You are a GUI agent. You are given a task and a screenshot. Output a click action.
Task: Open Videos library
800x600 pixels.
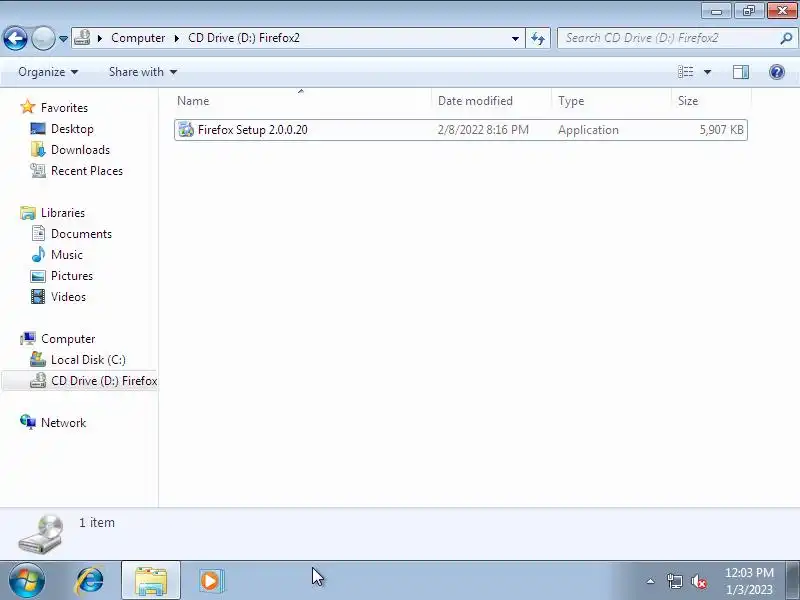pyautogui.click(x=68, y=296)
